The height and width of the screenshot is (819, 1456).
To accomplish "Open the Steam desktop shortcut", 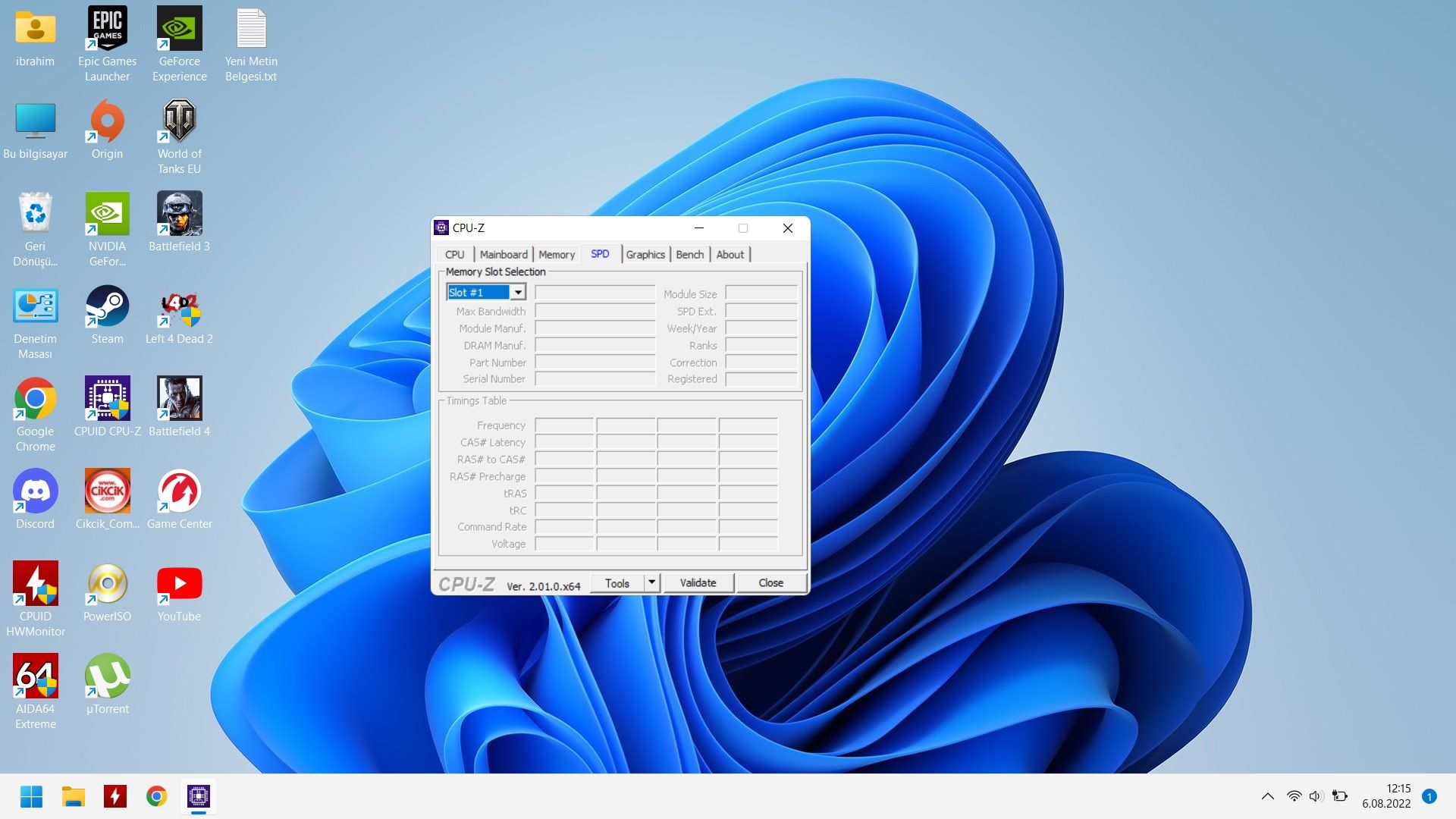I will (107, 308).
